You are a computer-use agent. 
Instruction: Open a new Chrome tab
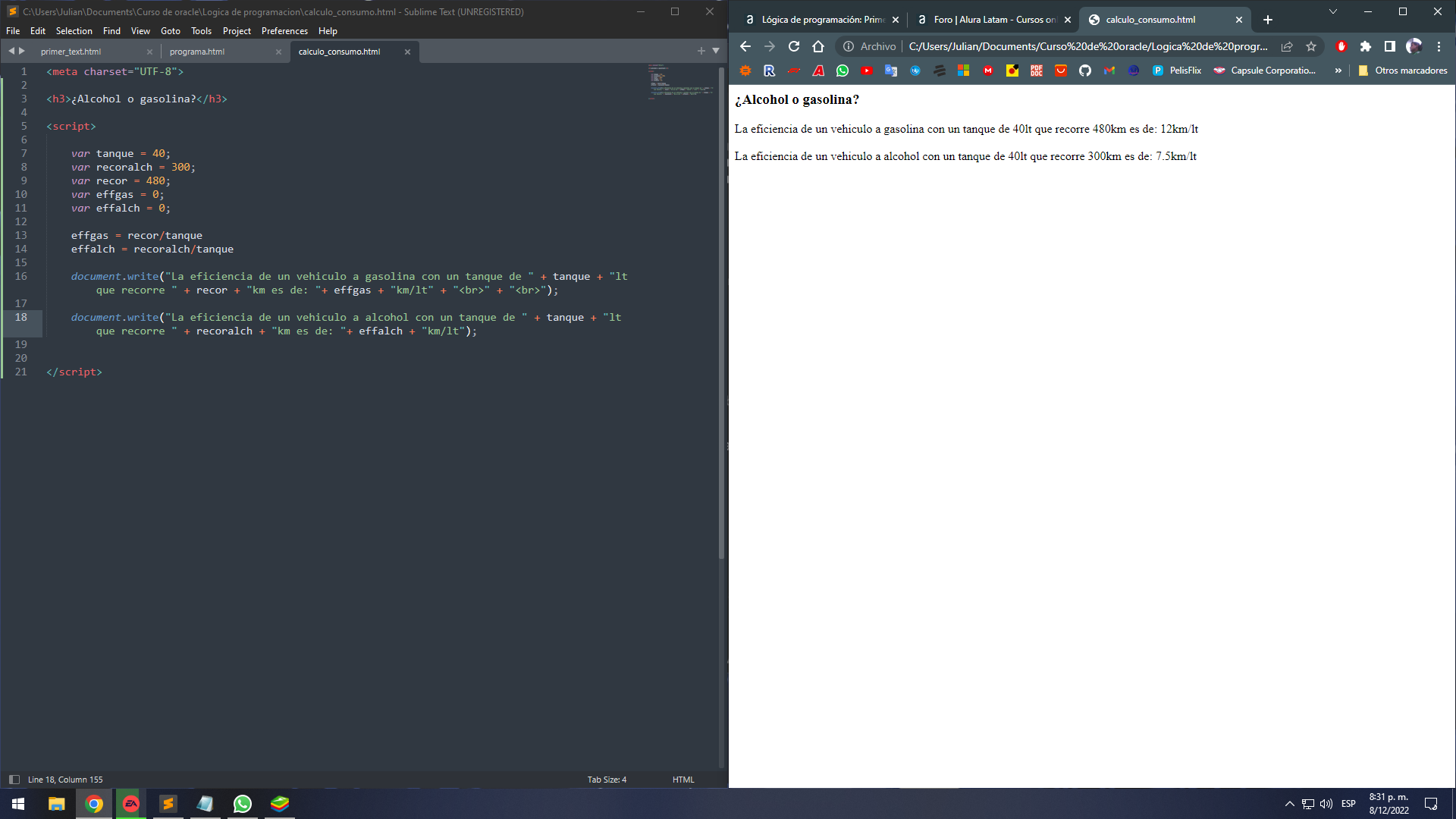coord(1268,20)
